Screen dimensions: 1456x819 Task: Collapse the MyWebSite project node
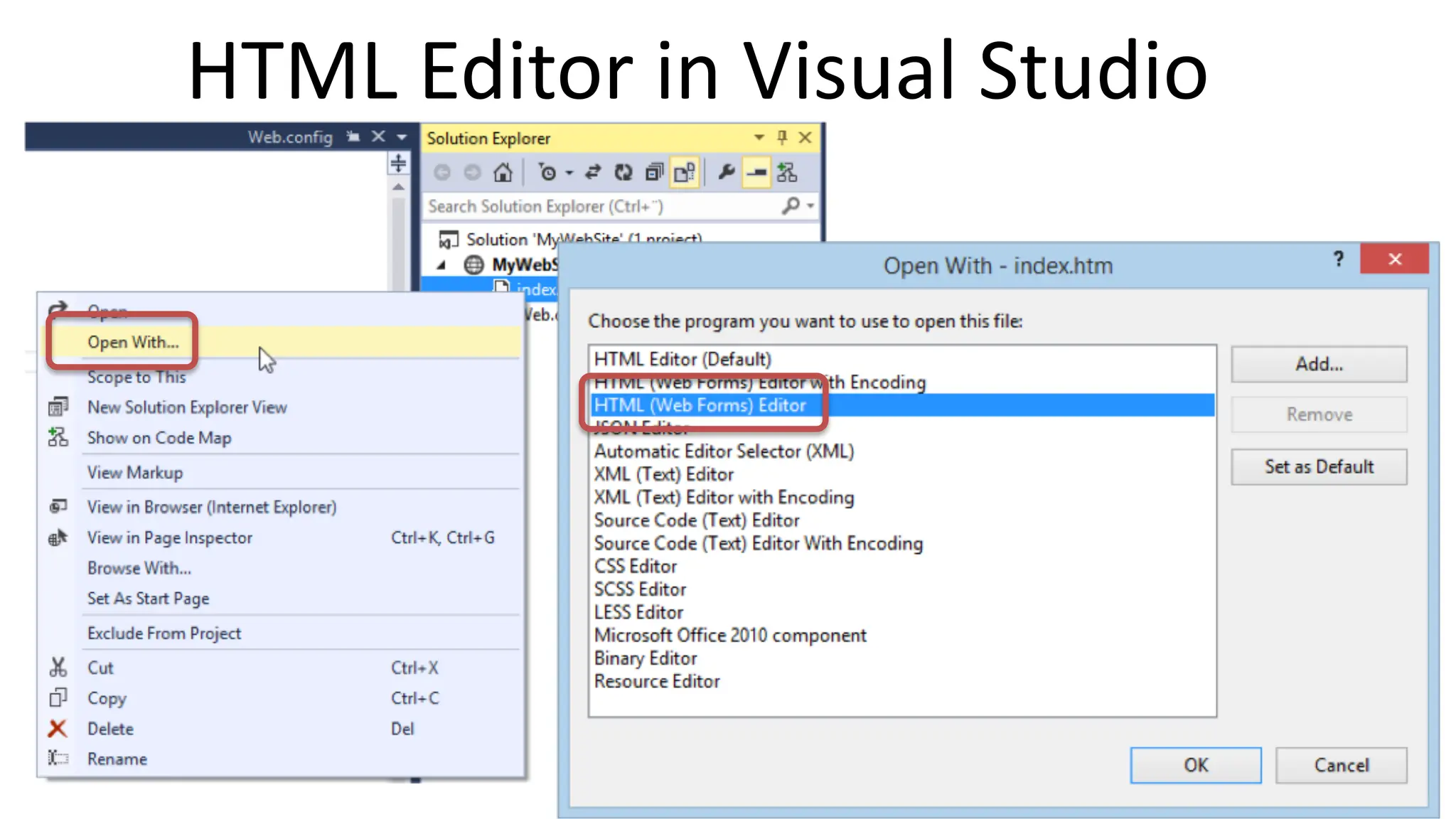tap(441, 265)
